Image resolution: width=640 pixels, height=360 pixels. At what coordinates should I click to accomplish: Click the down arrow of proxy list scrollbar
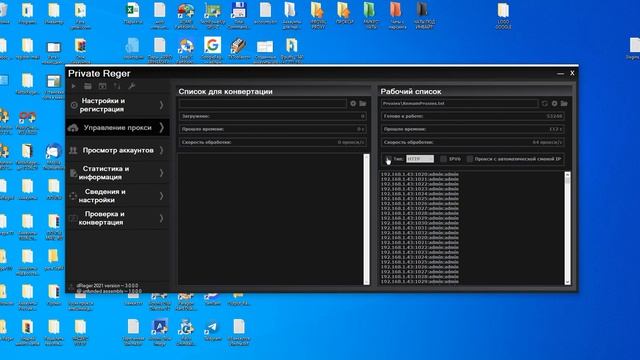pos(567,282)
